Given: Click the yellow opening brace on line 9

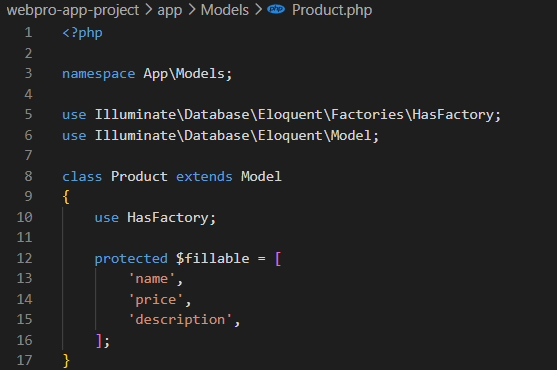Looking at the screenshot, I should click(x=66, y=197).
